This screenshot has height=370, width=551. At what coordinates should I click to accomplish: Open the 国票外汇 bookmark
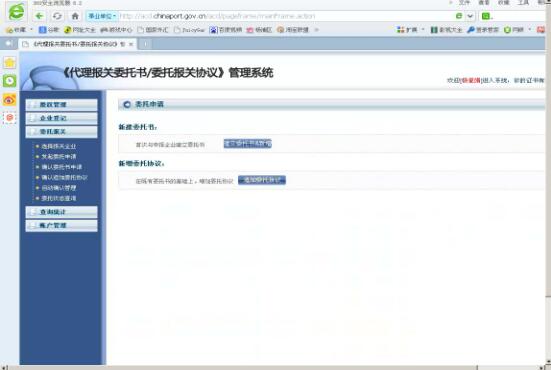tap(153, 30)
